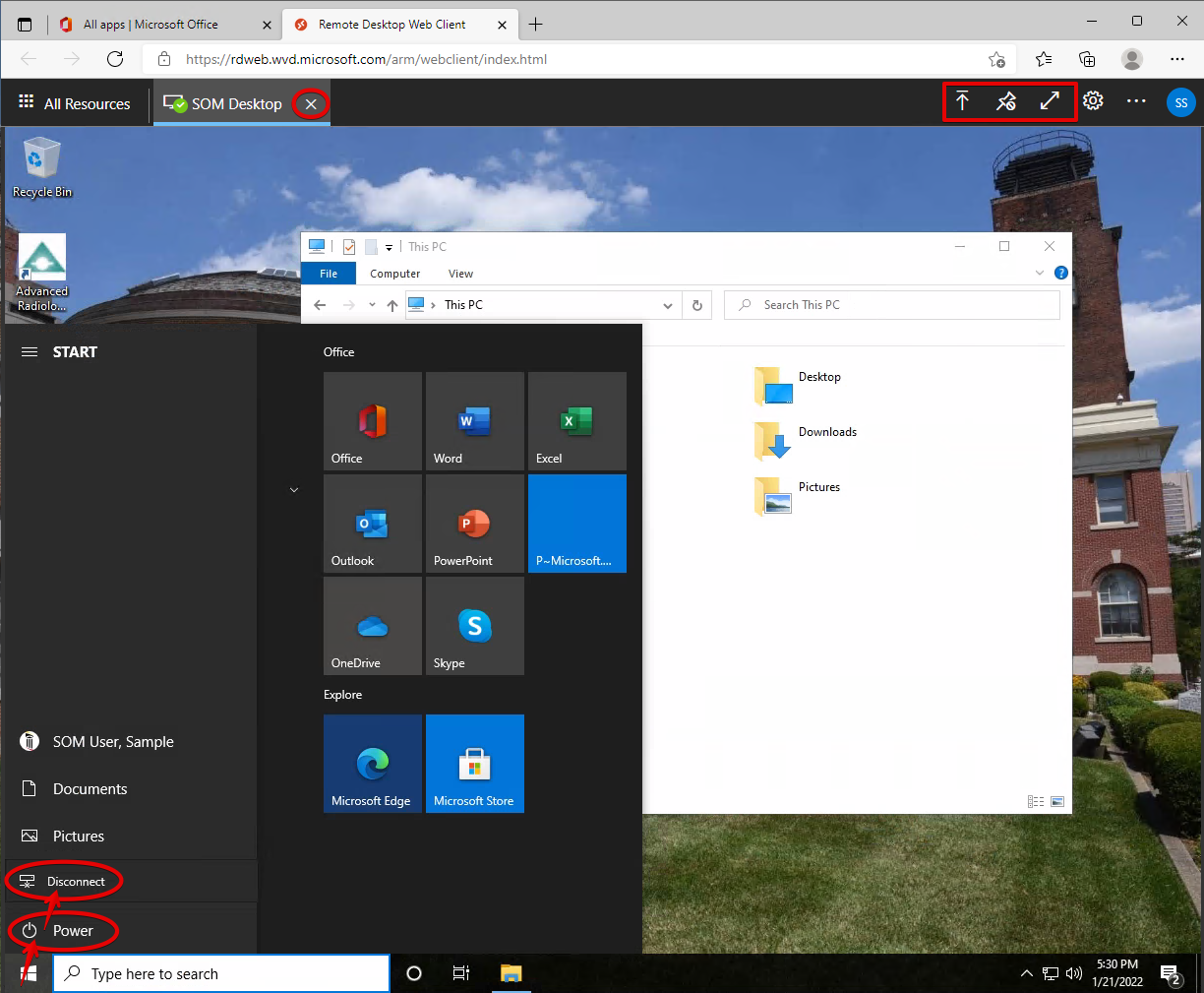1204x993 pixels.
Task: Open the Outlook tile
Action: coord(373,524)
